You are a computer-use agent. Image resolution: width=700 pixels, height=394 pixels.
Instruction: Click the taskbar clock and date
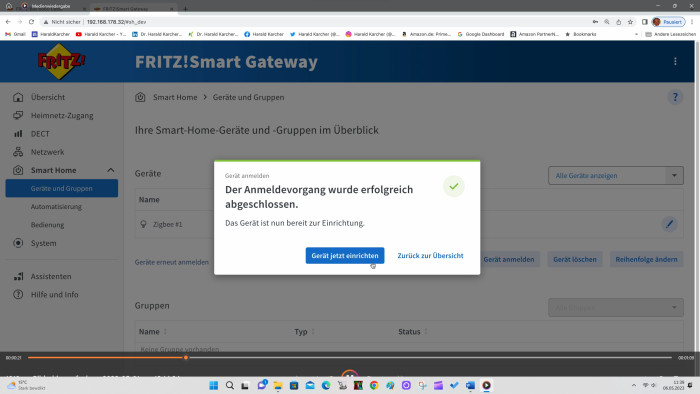coord(674,385)
